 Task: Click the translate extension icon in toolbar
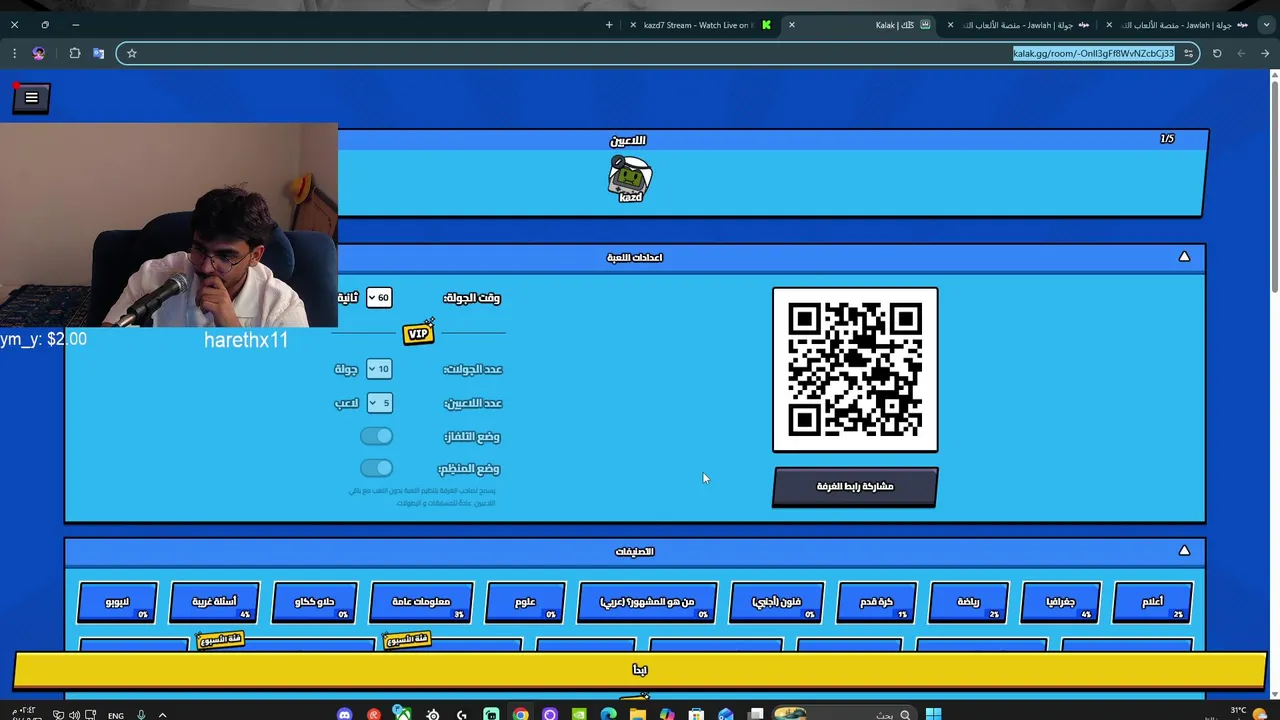tap(98, 54)
